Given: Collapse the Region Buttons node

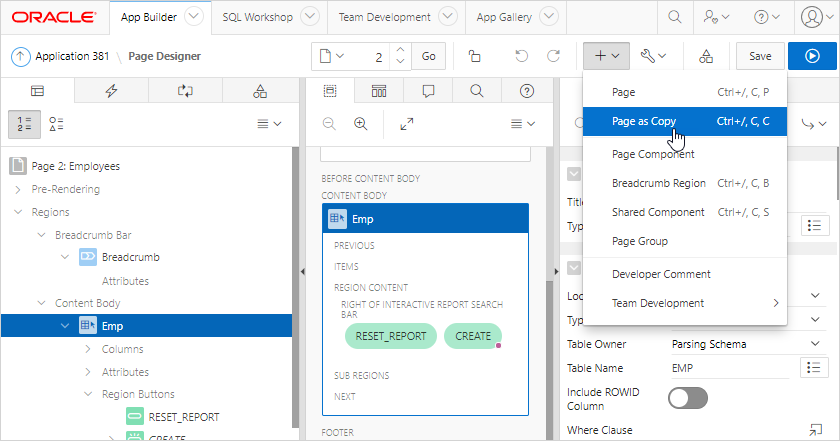Looking at the screenshot, I should click(88, 394).
